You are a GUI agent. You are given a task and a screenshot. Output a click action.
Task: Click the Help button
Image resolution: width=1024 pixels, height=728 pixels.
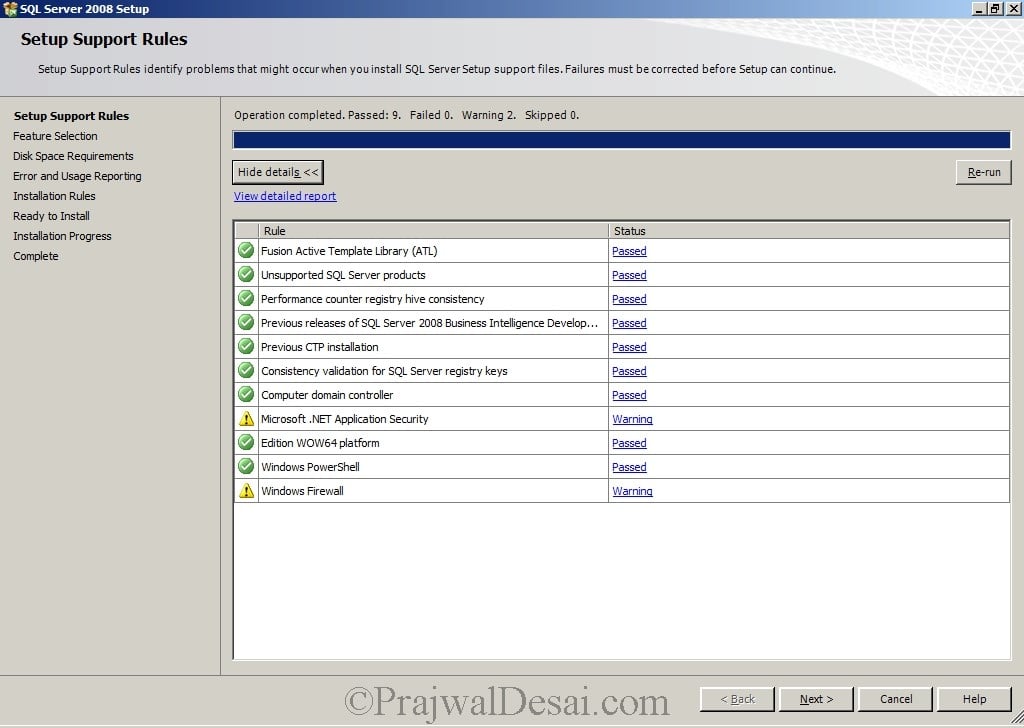[x=974, y=699]
